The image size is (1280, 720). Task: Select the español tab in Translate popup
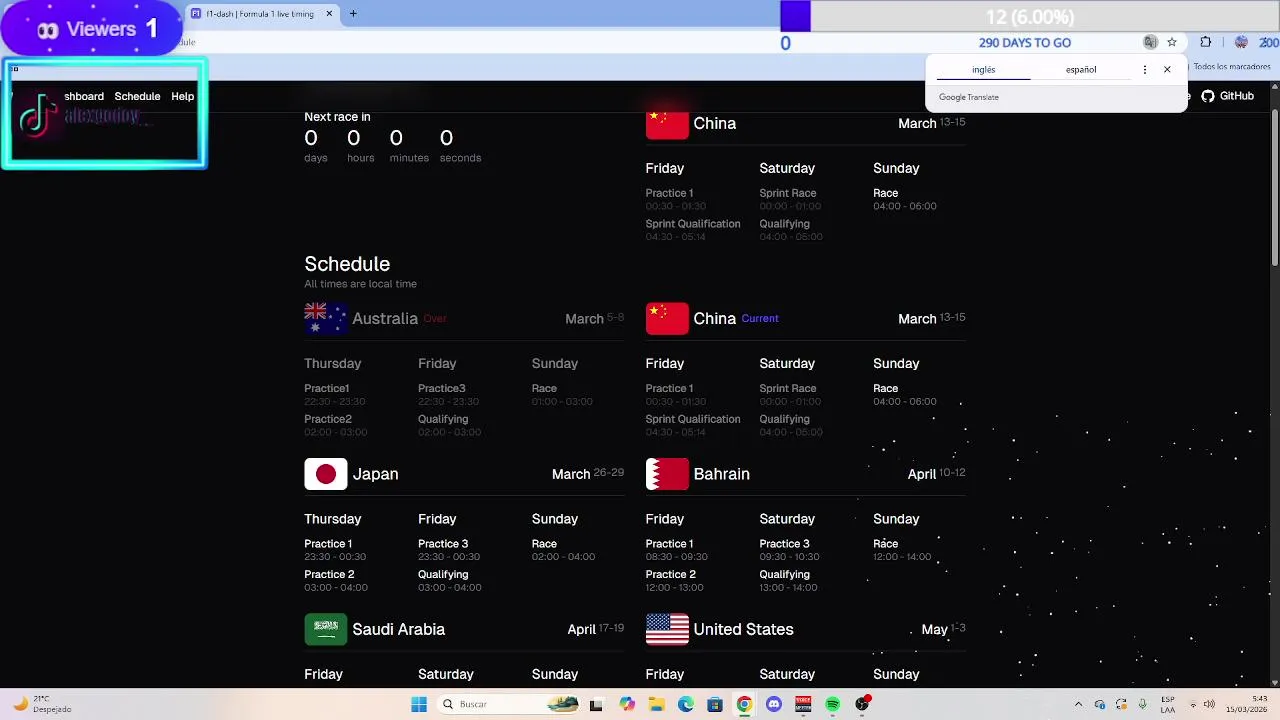tap(1081, 70)
